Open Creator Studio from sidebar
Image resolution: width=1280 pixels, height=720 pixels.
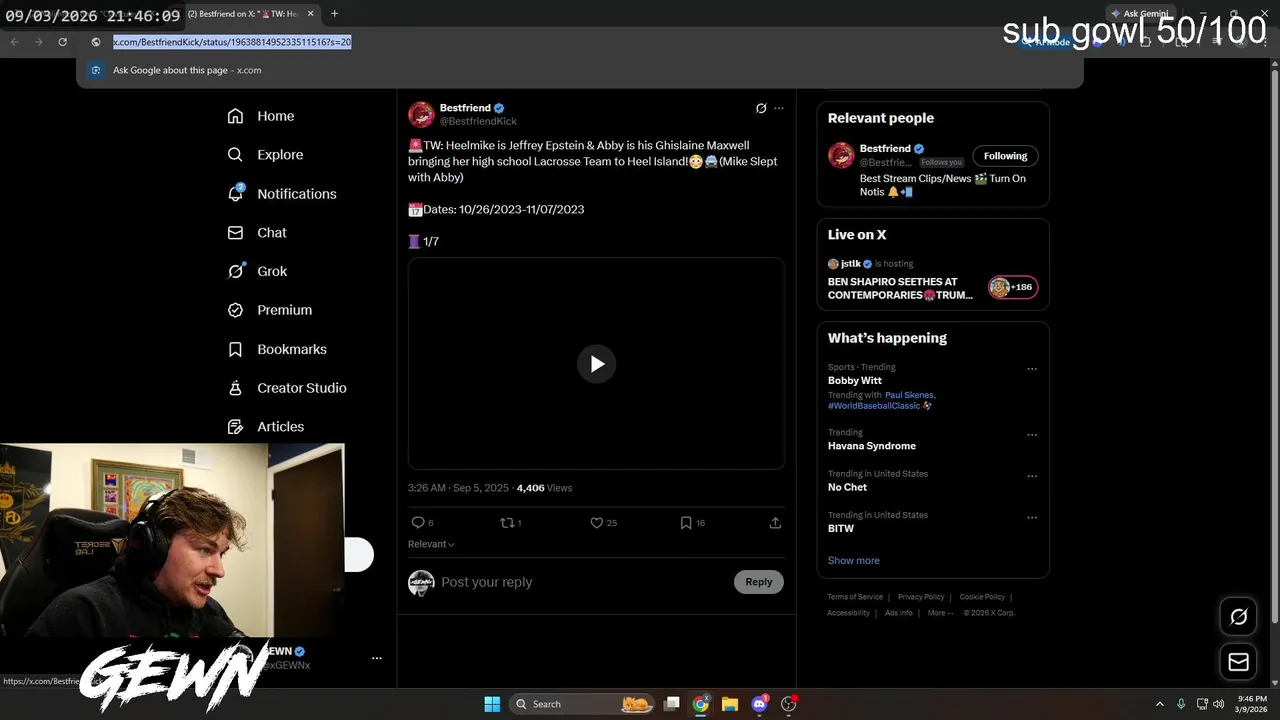pyautogui.click(x=287, y=388)
